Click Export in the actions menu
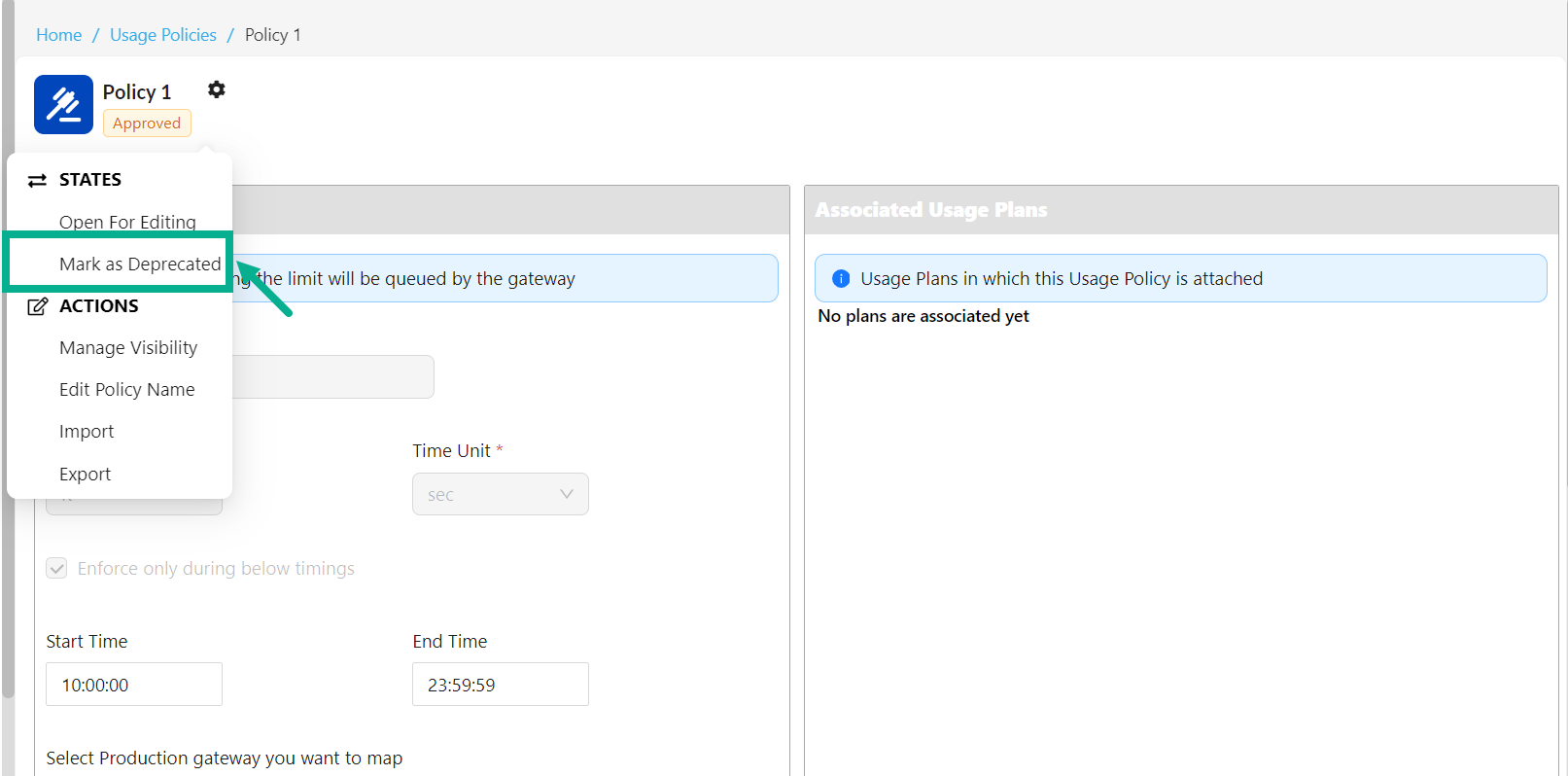Screen dimensions: 1568x776 [85, 474]
